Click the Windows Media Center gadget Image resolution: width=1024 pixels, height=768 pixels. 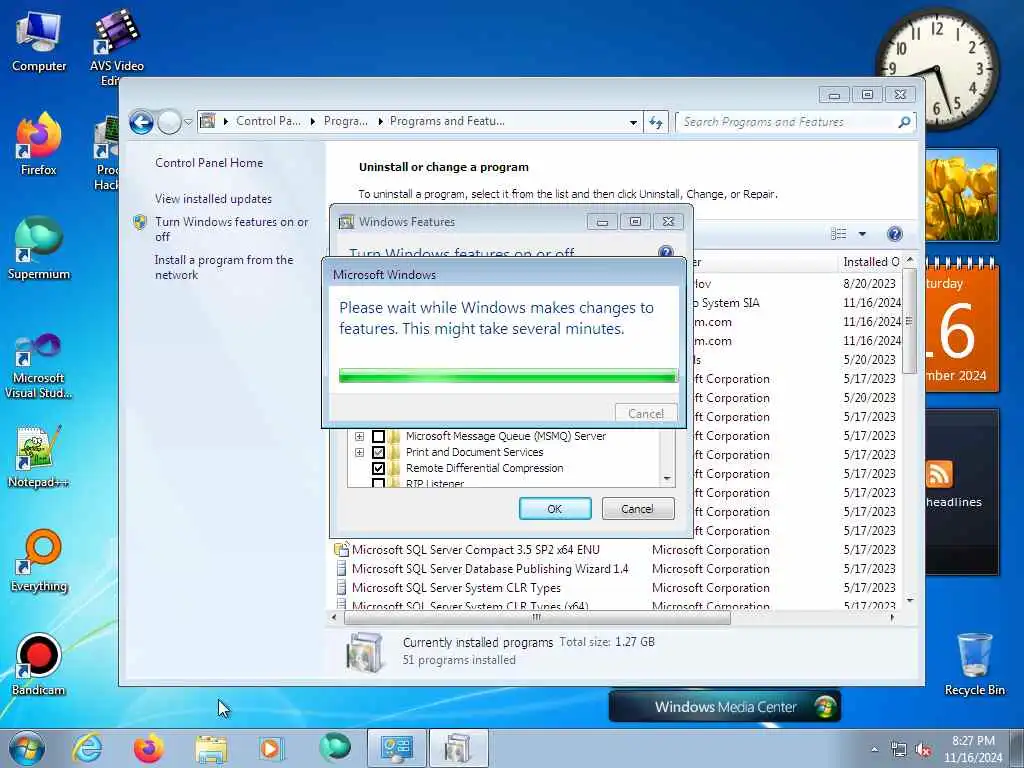[x=725, y=707]
